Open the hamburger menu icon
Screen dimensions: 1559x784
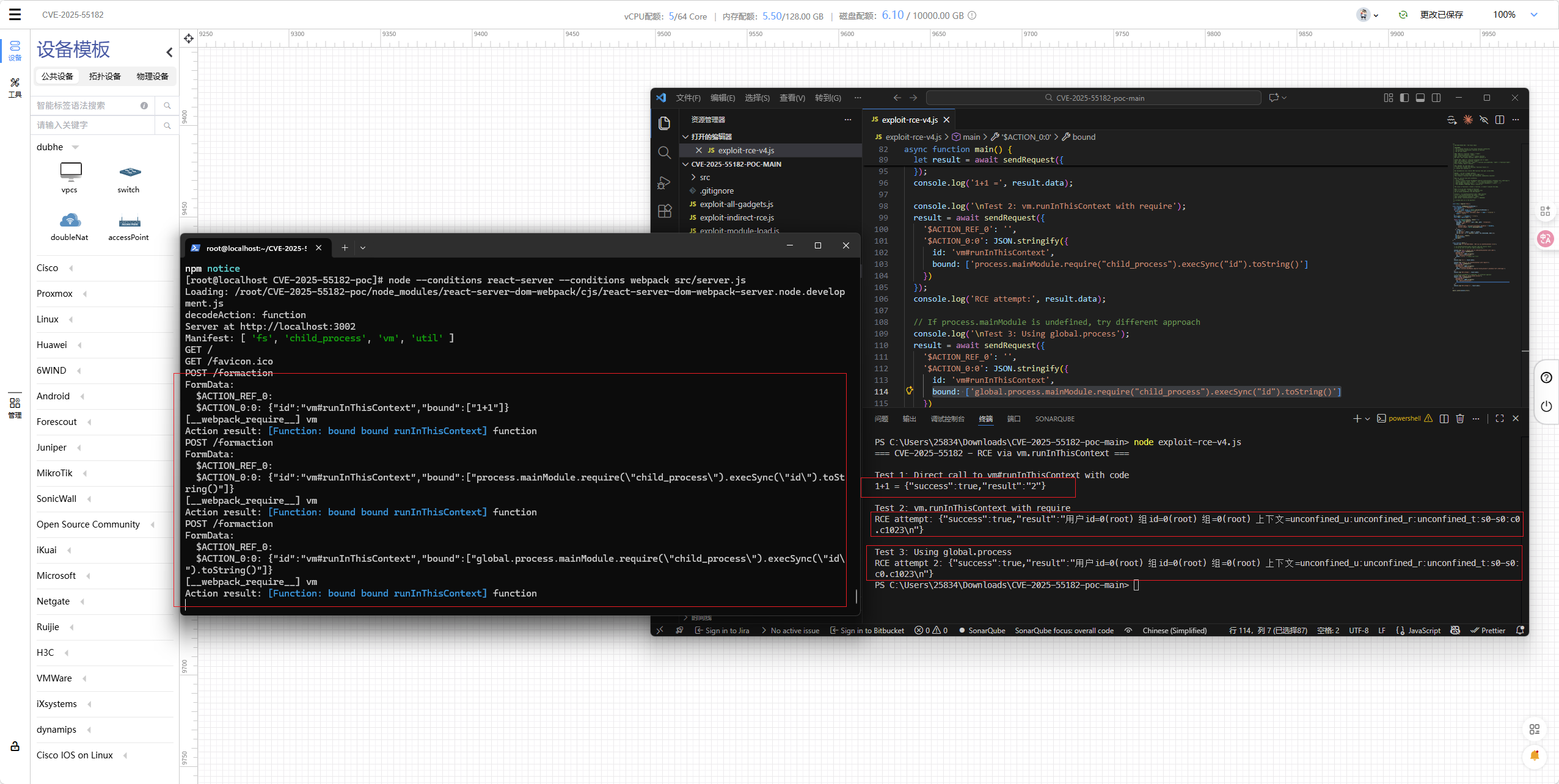point(15,14)
